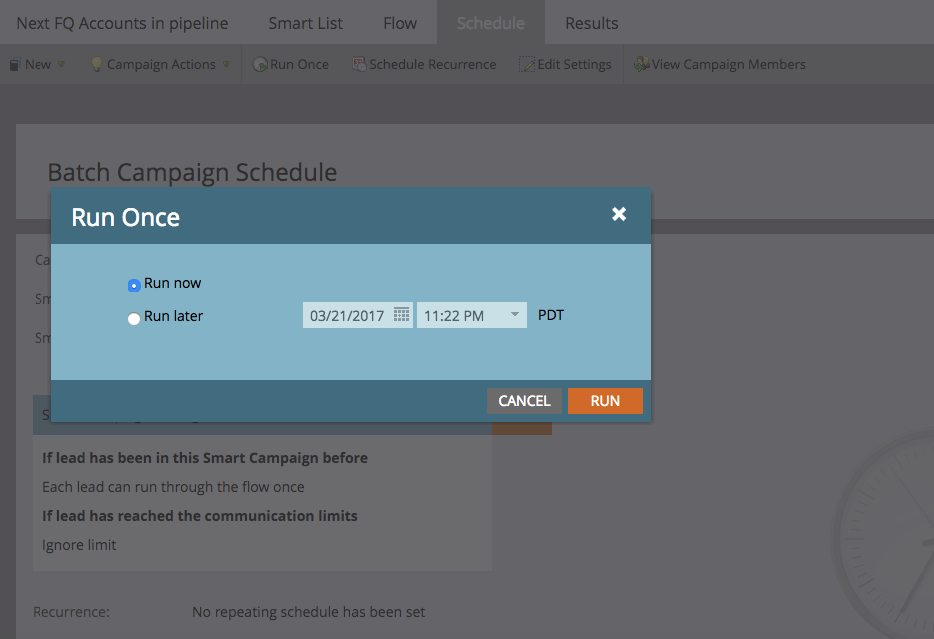The image size is (934, 639).
Task: Click the lightbulb Campaign Actions icon
Action: (96, 64)
